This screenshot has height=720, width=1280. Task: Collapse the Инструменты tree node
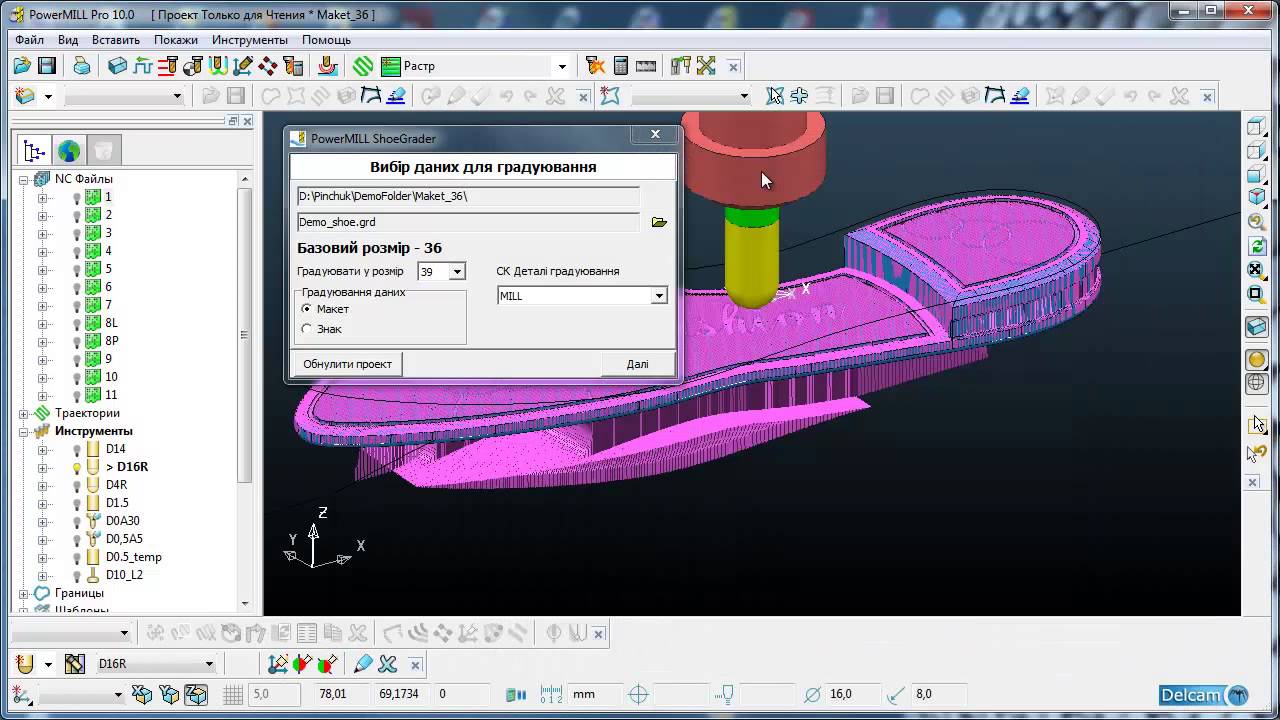pos(24,431)
